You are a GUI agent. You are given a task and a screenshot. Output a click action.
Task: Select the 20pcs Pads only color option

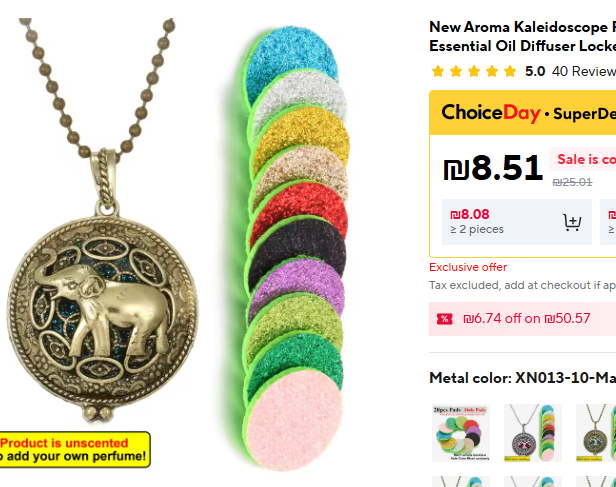tap(461, 433)
